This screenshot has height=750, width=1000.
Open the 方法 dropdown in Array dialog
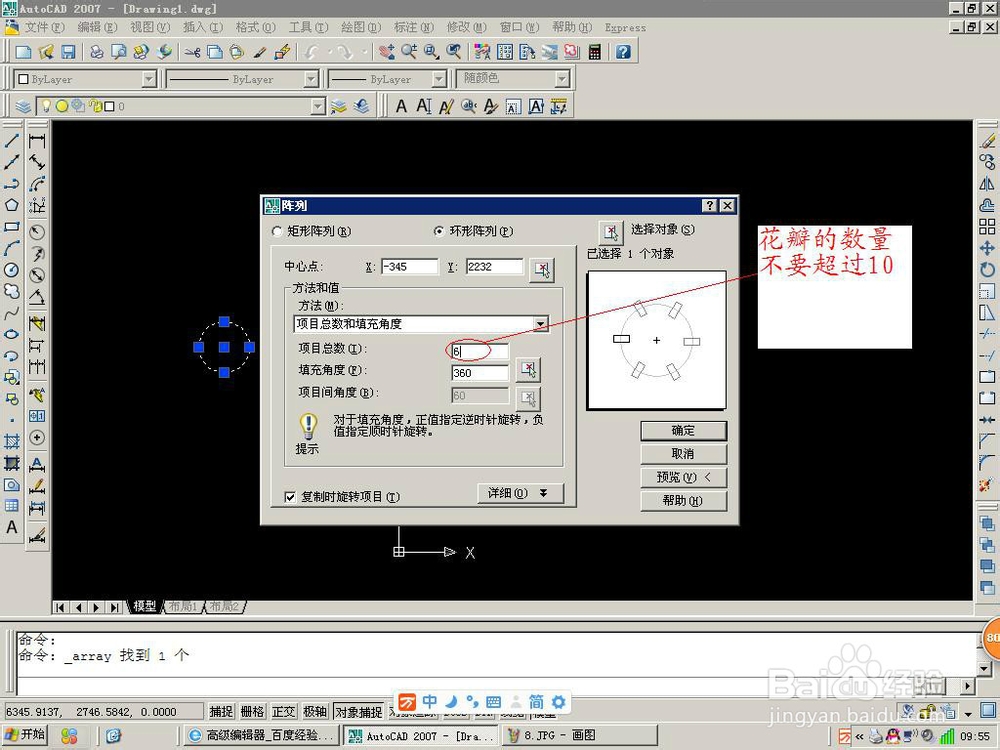point(541,323)
